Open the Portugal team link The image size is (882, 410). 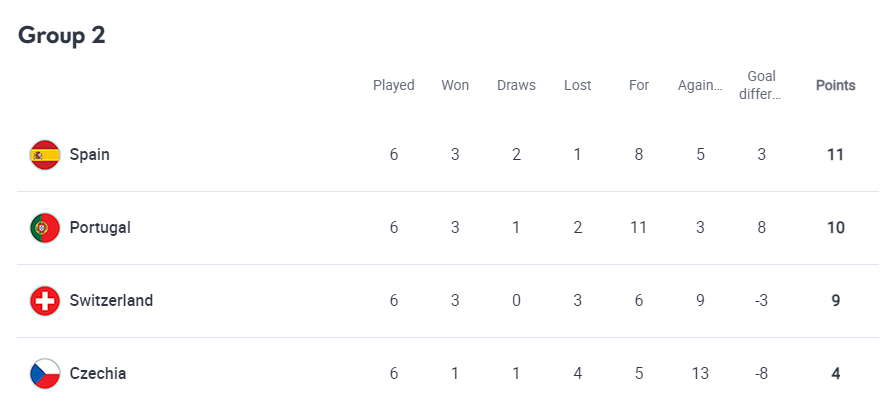tap(100, 228)
